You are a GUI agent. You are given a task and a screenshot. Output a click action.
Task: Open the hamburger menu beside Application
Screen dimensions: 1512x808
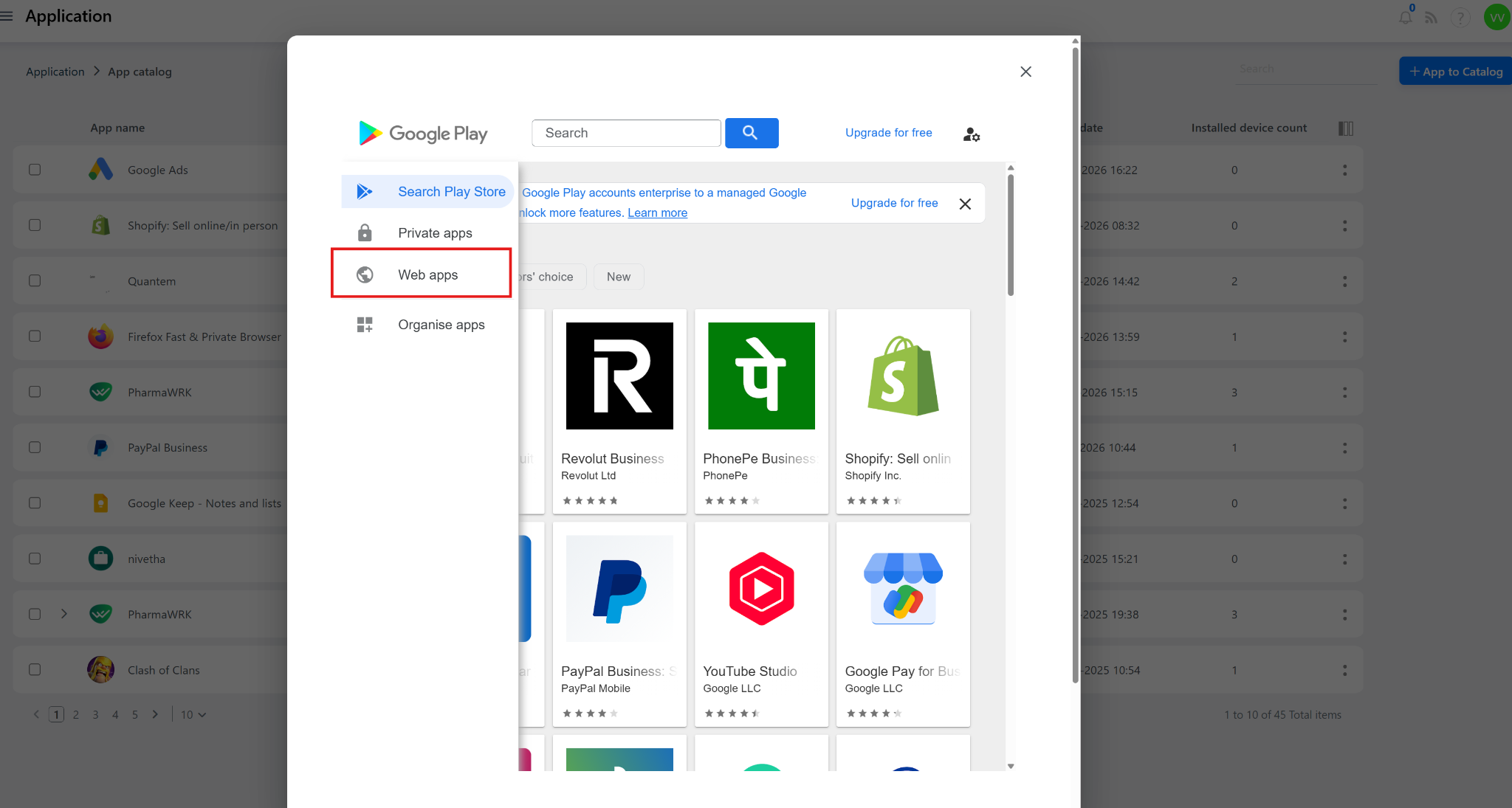coord(7,16)
